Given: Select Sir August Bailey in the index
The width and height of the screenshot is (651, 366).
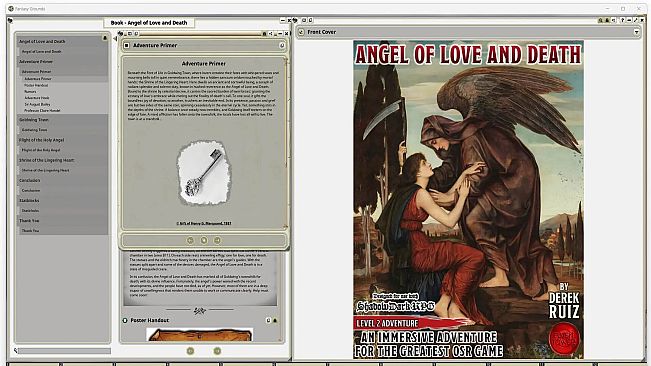Looking at the screenshot, I should [37, 104].
